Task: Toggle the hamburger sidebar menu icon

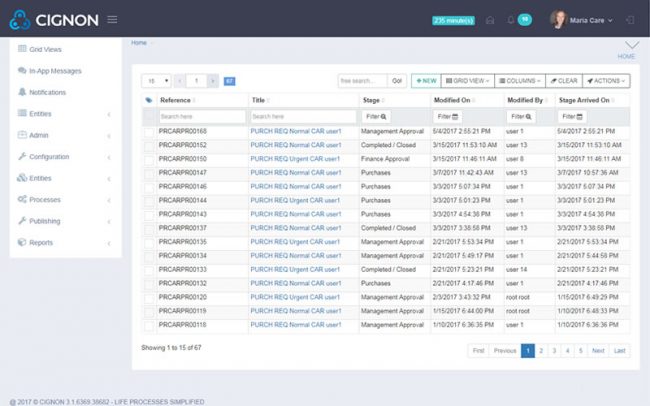Action: coord(112,19)
